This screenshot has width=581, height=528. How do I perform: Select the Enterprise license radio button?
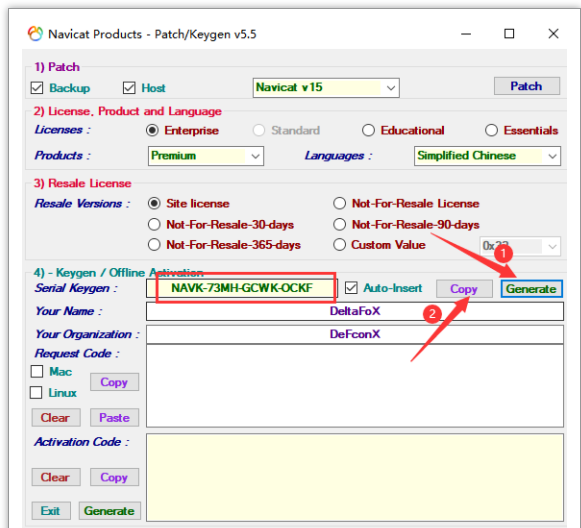(x=152, y=130)
